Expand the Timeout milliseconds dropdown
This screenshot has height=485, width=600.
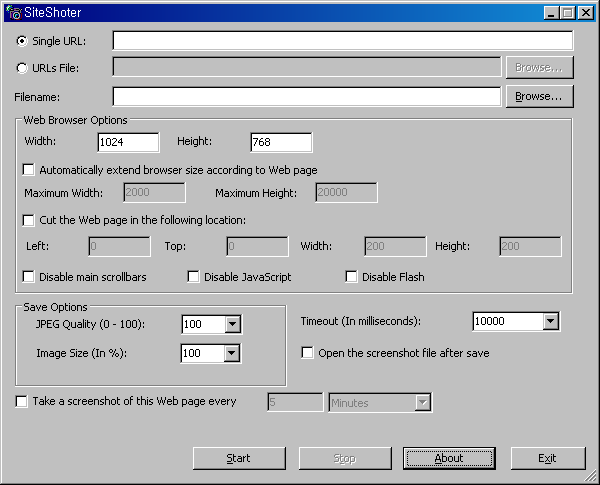click(x=550, y=321)
